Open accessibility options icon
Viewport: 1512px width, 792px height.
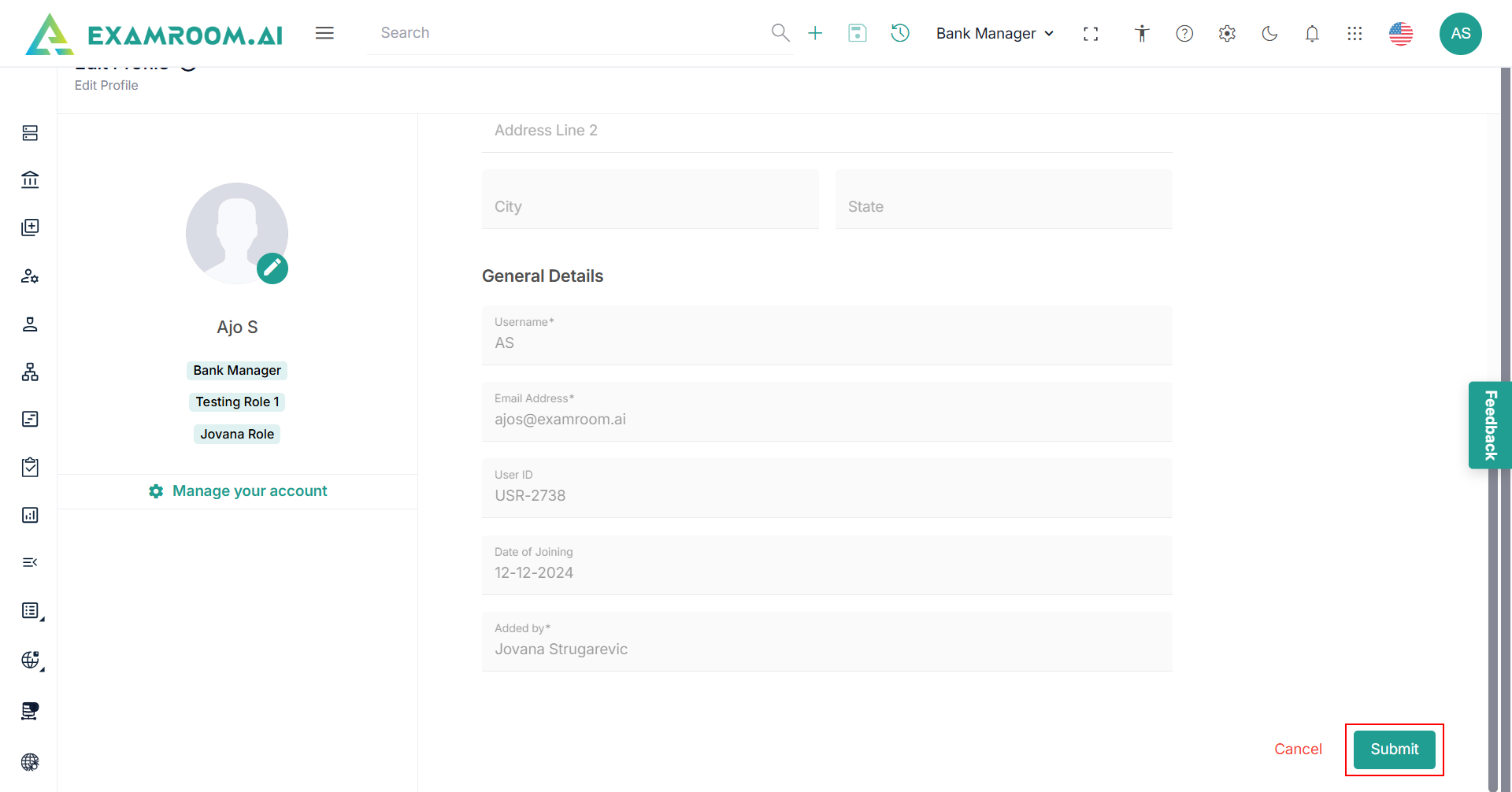[1142, 33]
